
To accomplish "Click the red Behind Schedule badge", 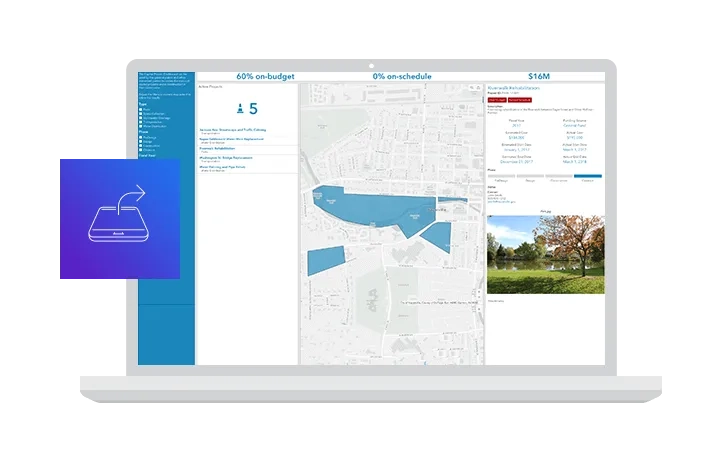I will tap(519, 100).
